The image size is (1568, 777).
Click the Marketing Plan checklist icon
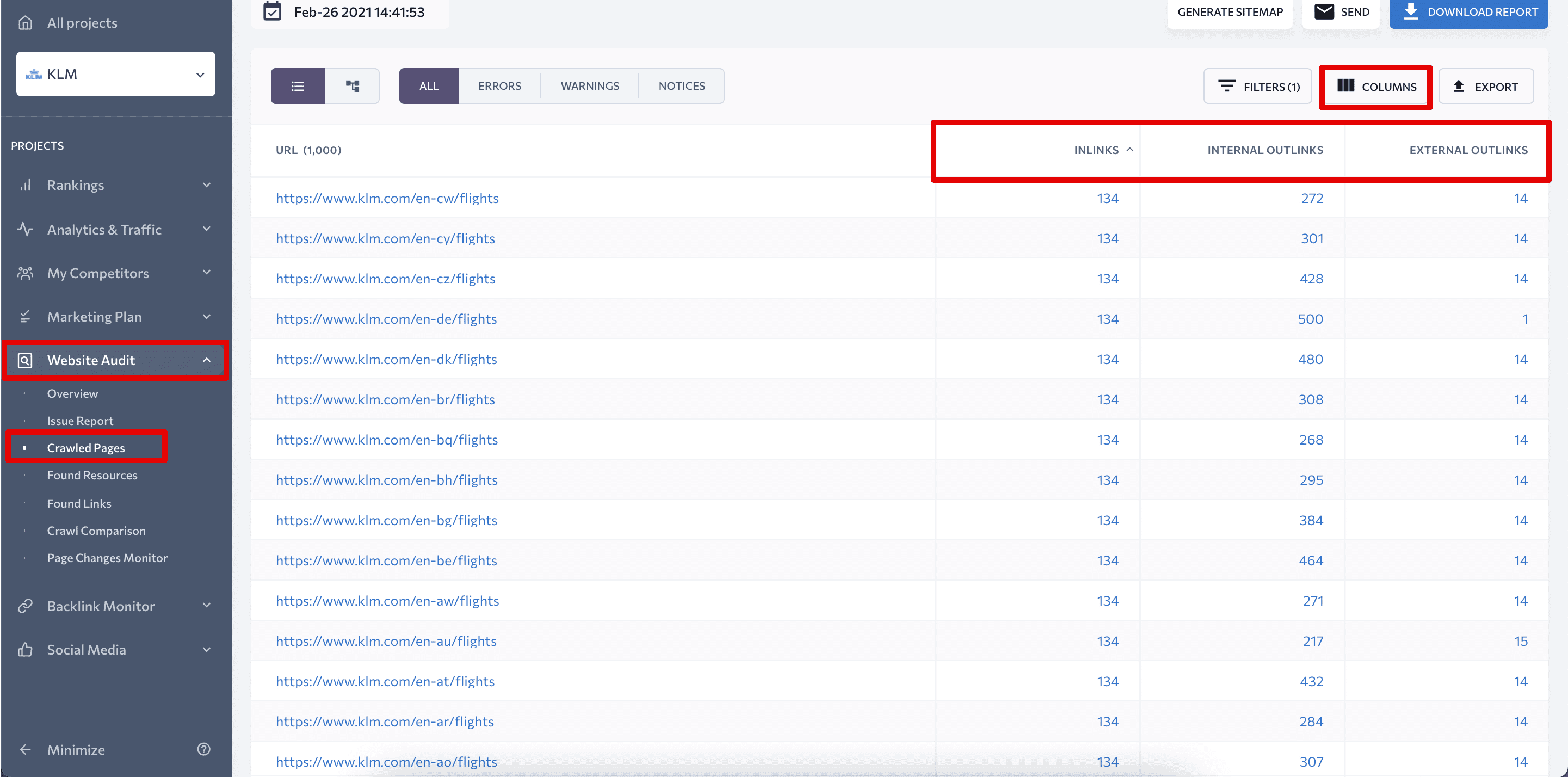tap(25, 317)
